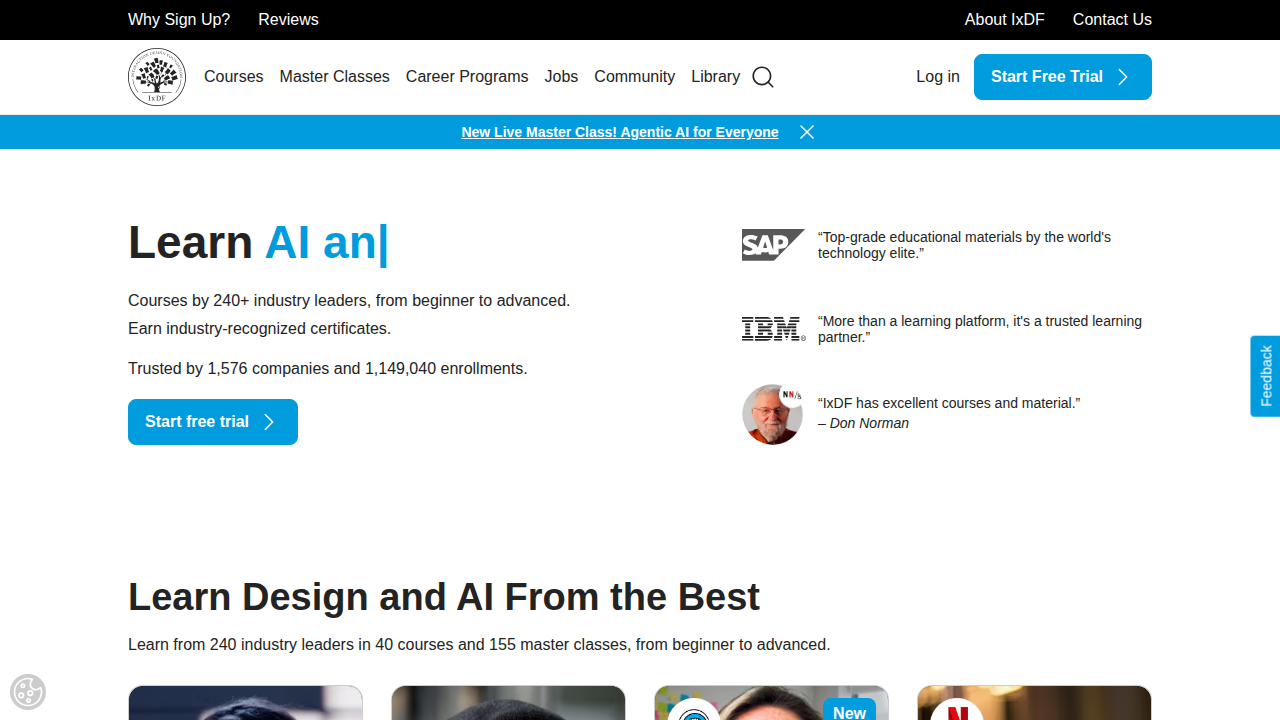Viewport: 1280px width, 720px height.
Task: Open the Jobs page
Action: pyautogui.click(x=561, y=77)
